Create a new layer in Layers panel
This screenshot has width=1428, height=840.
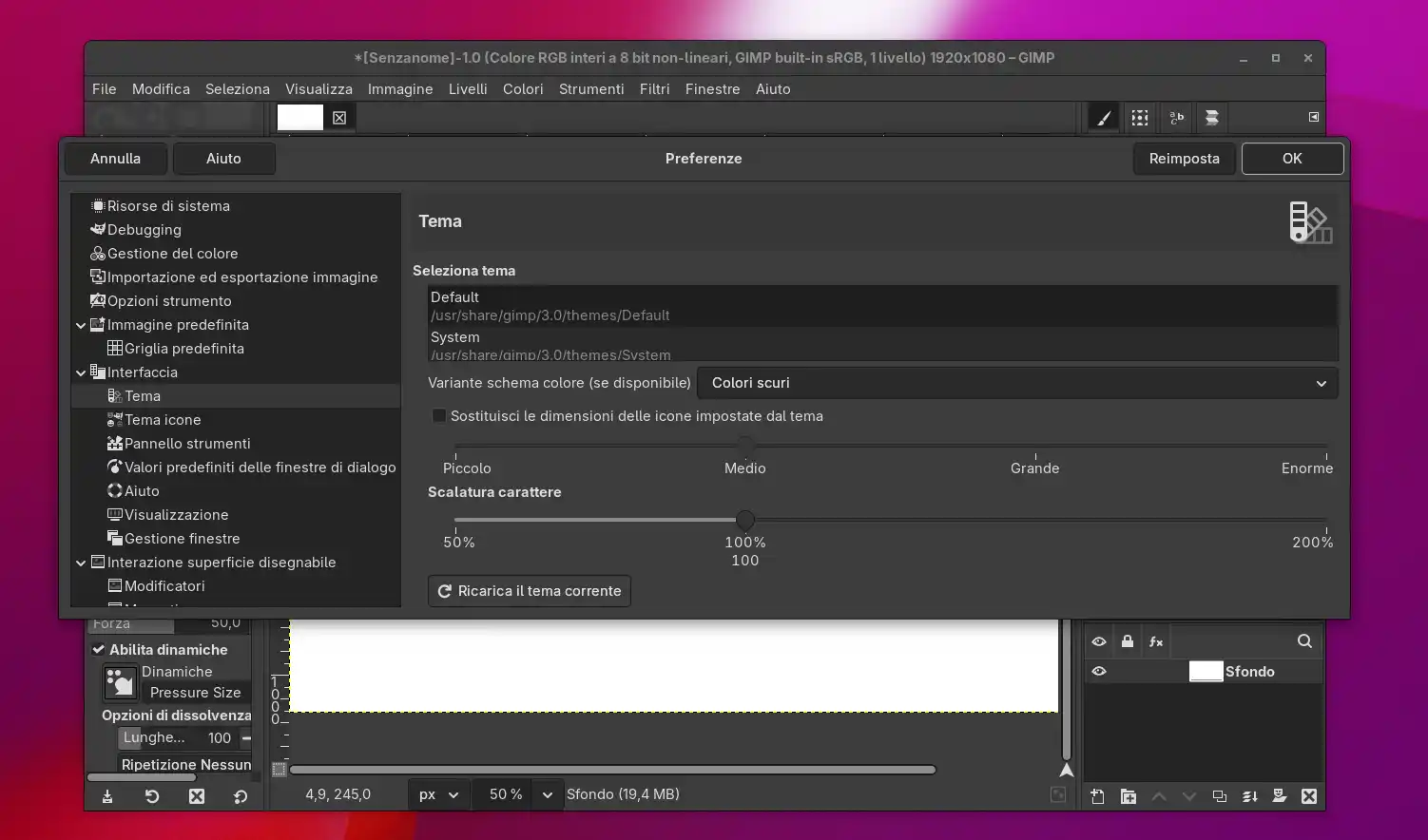[x=1098, y=796]
